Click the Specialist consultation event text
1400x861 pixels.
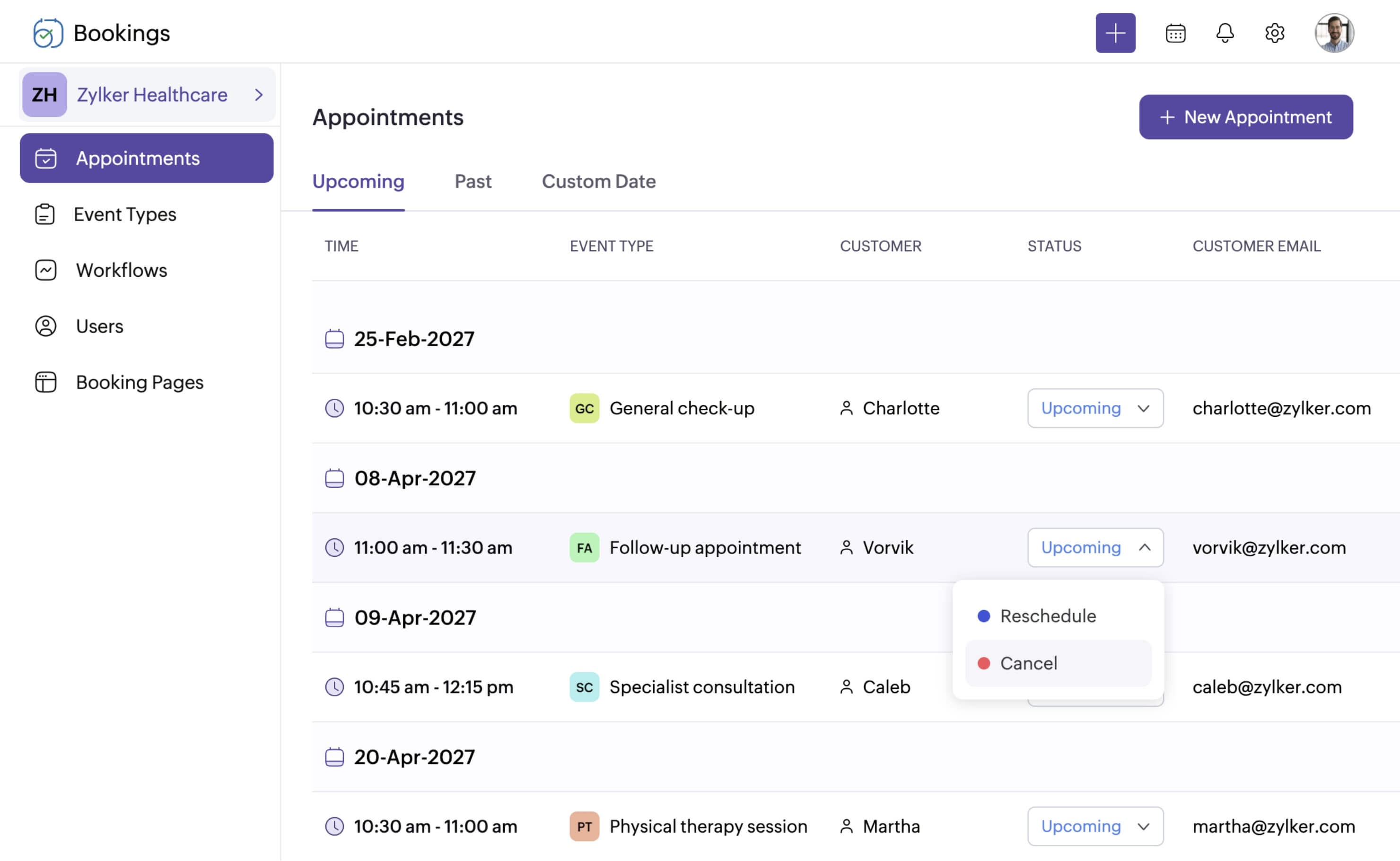click(x=701, y=687)
